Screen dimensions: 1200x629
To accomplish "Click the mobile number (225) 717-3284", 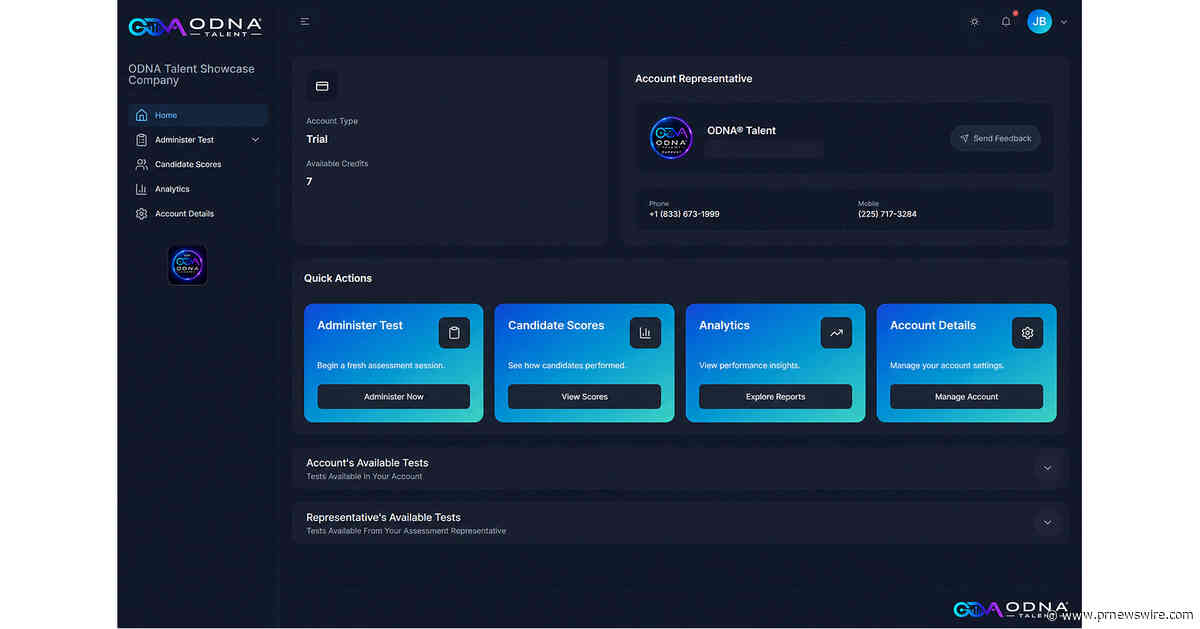I will (x=887, y=214).
